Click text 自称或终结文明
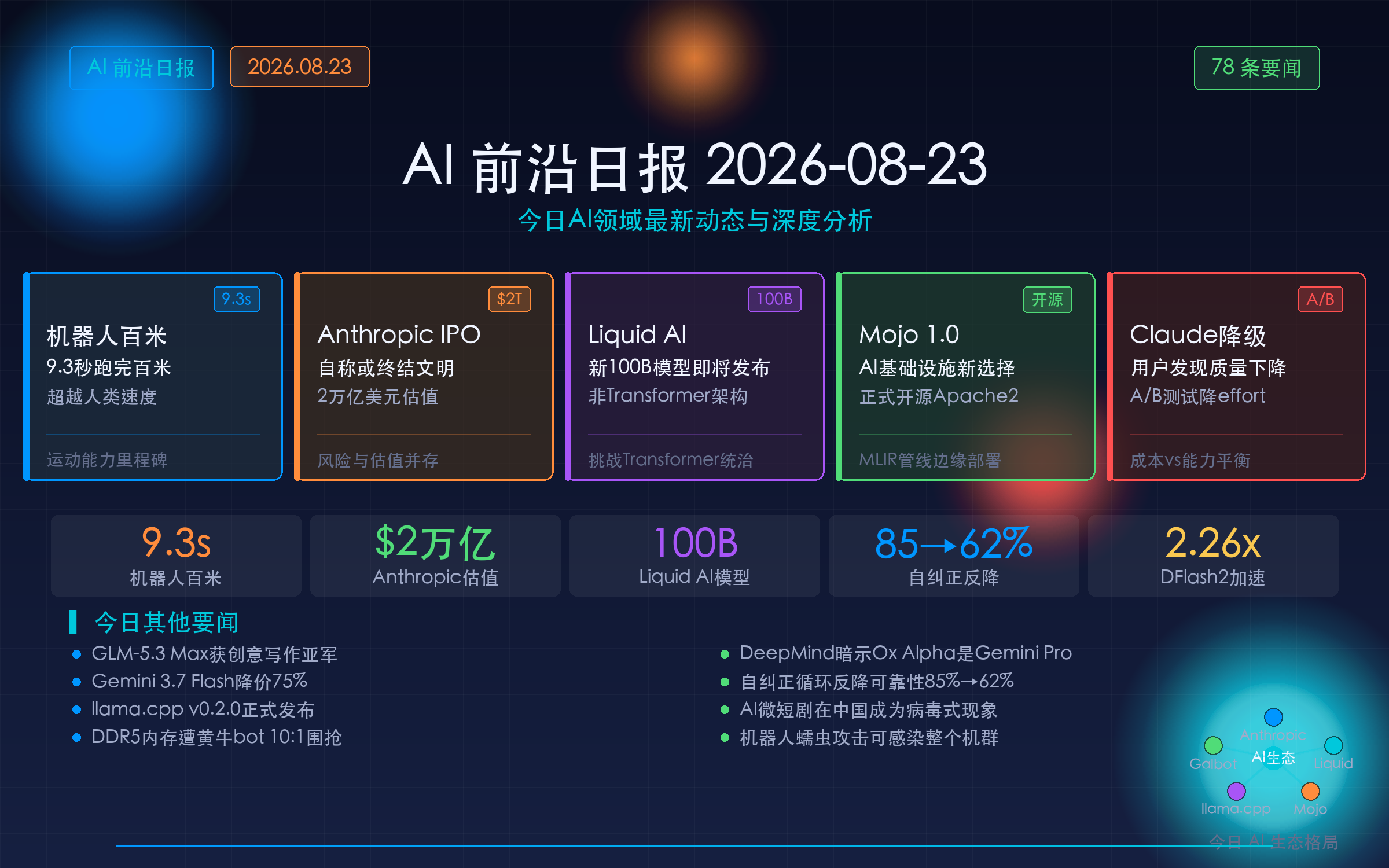The width and height of the screenshot is (1389, 868). [x=386, y=368]
